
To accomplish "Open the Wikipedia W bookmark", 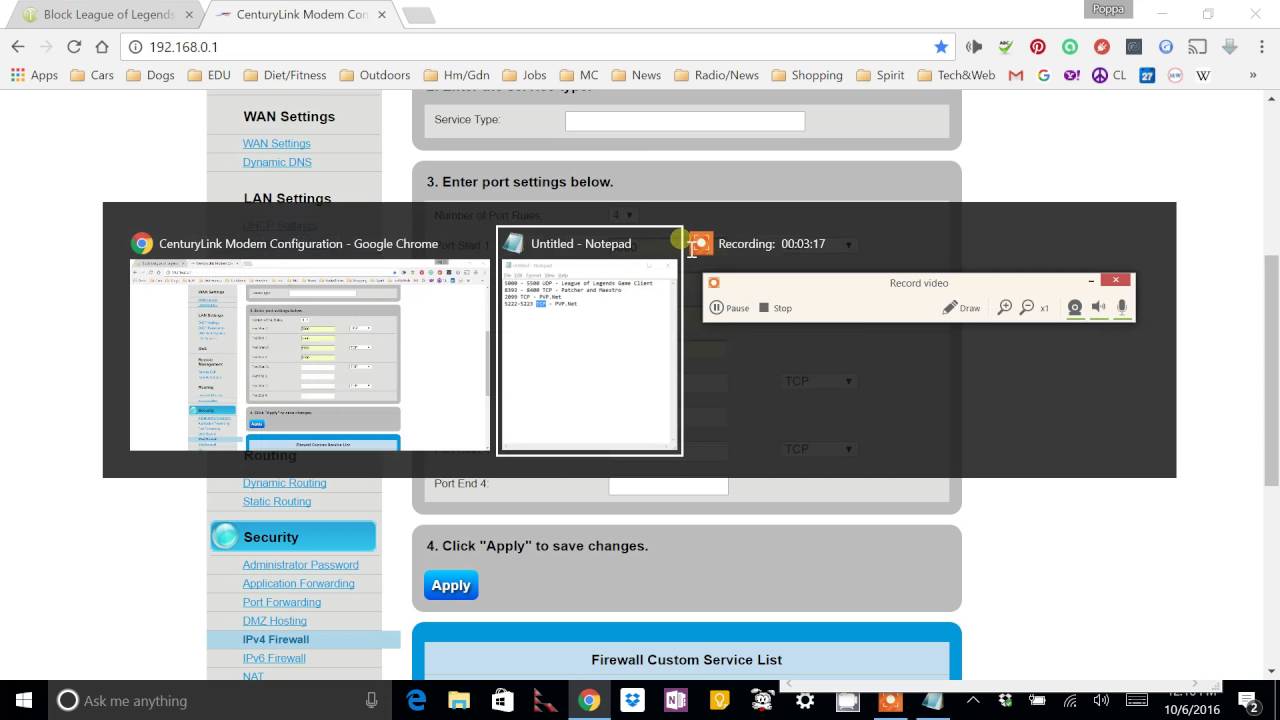I will pyautogui.click(x=1203, y=75).
